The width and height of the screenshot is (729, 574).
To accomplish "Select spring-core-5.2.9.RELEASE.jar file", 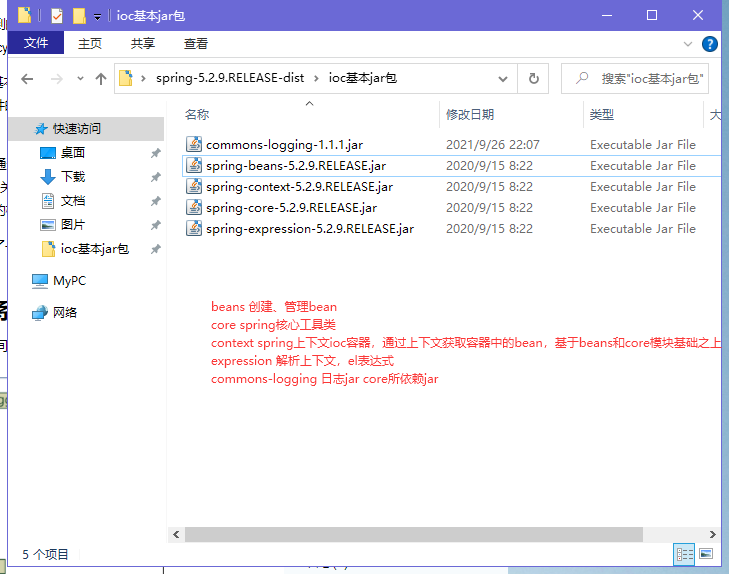I will tap(292, 207).
